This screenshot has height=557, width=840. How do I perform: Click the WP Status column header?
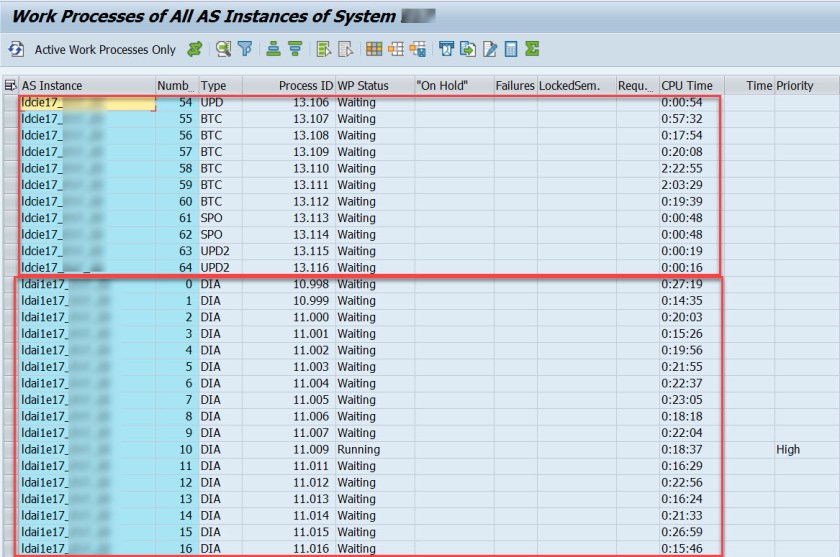pyautogui.click(x=363, y=86)
